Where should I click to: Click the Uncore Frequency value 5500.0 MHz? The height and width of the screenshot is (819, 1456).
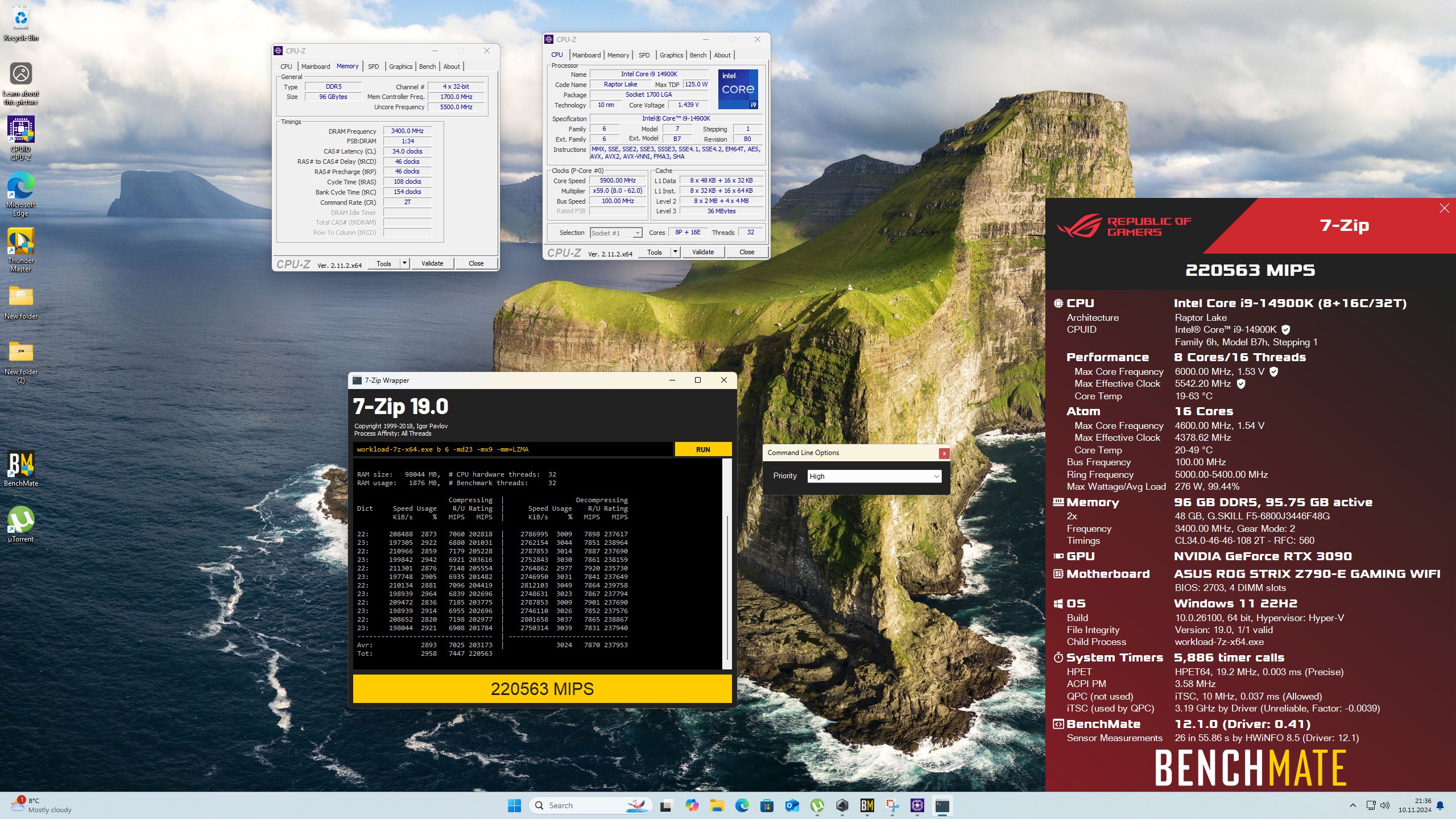456,107
